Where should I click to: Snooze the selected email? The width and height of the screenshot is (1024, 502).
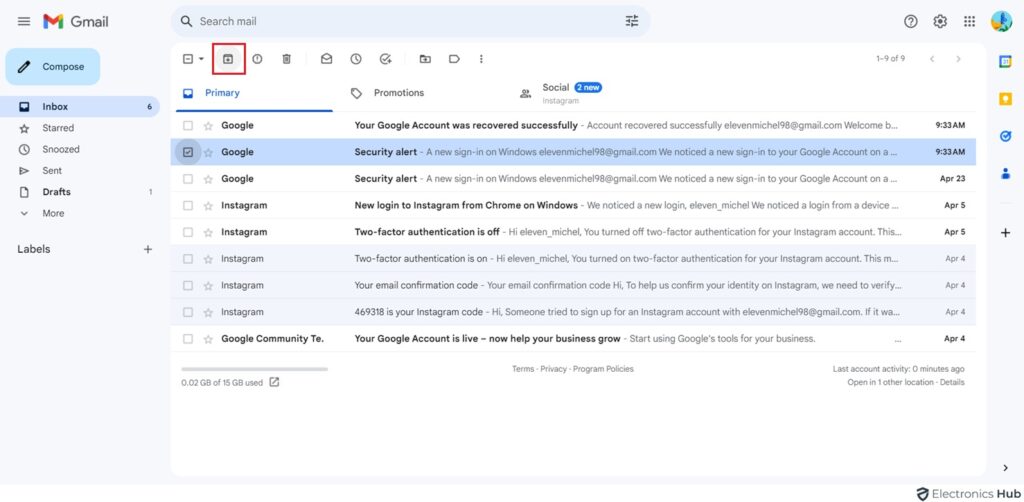tap(356, 59)
